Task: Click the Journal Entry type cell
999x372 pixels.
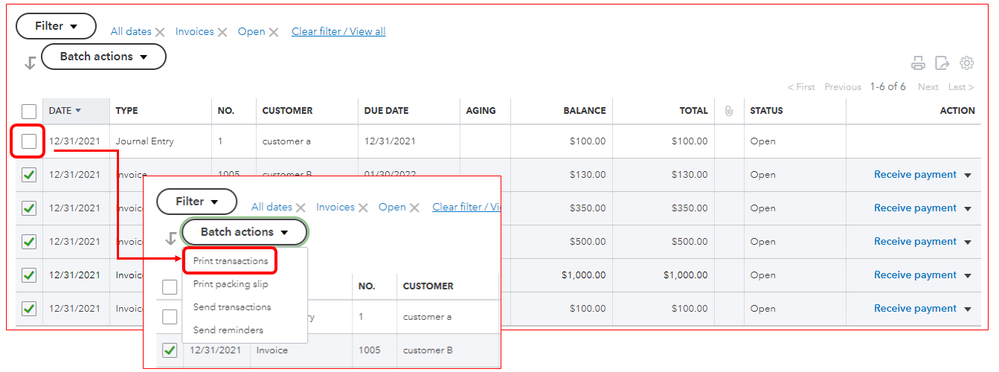Action: (144, 141)
